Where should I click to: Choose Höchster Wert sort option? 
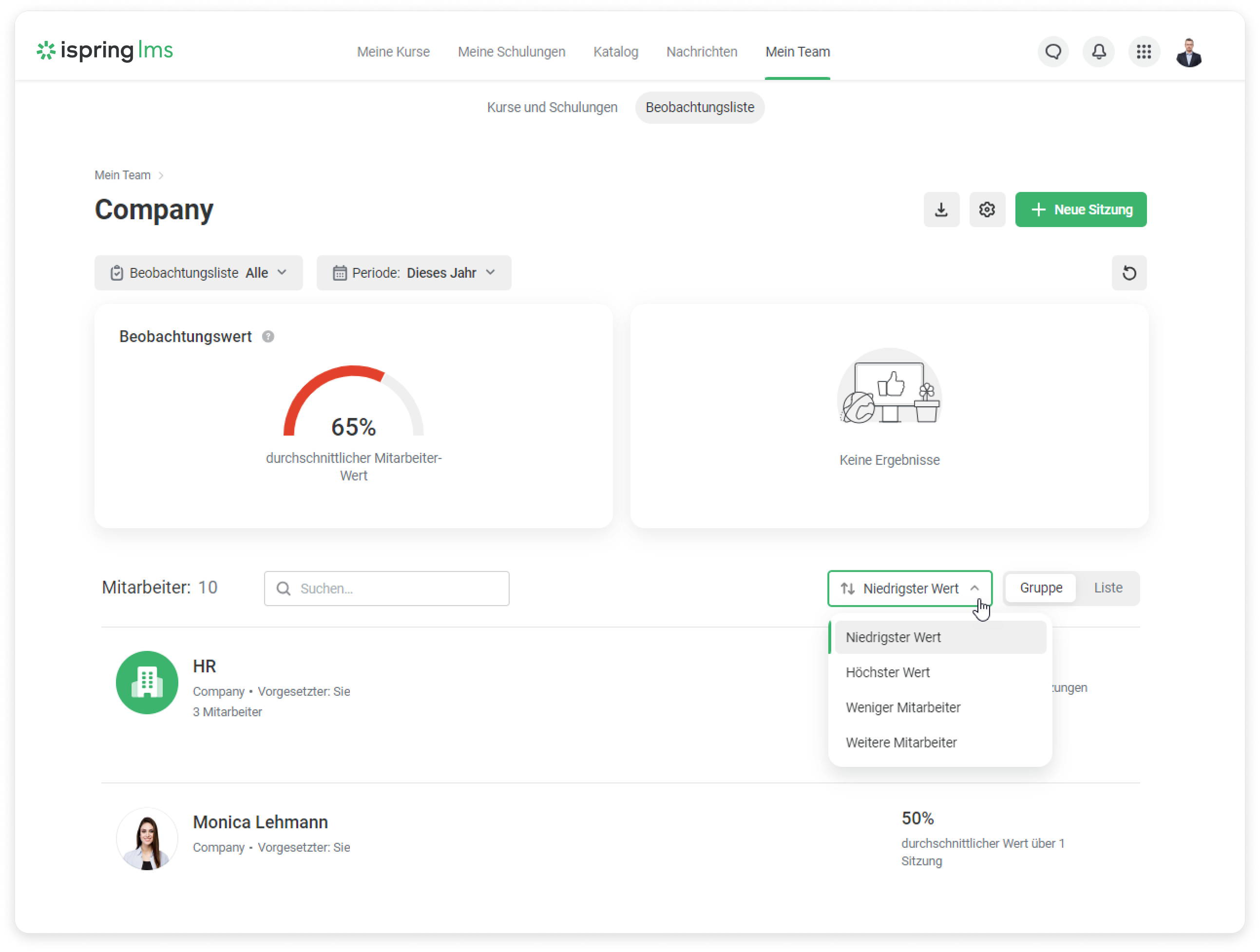[887, 672]
